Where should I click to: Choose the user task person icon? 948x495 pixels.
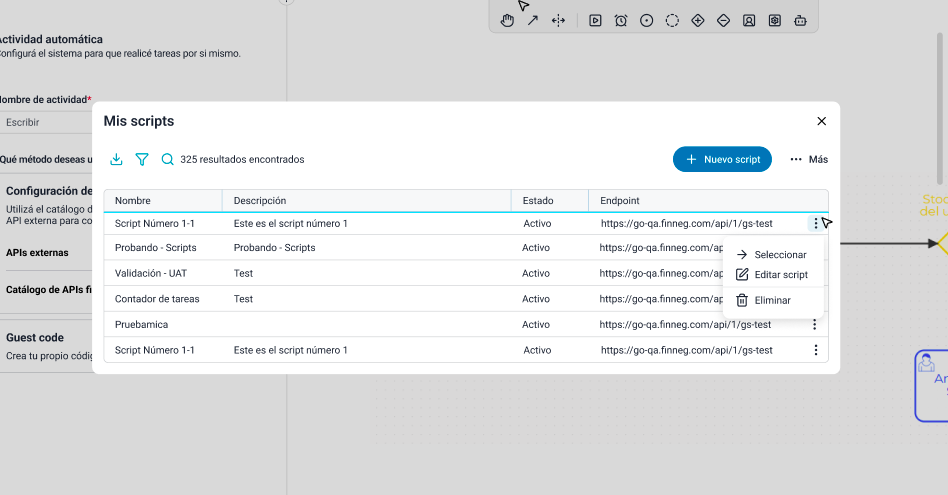[x=749, y=20]
